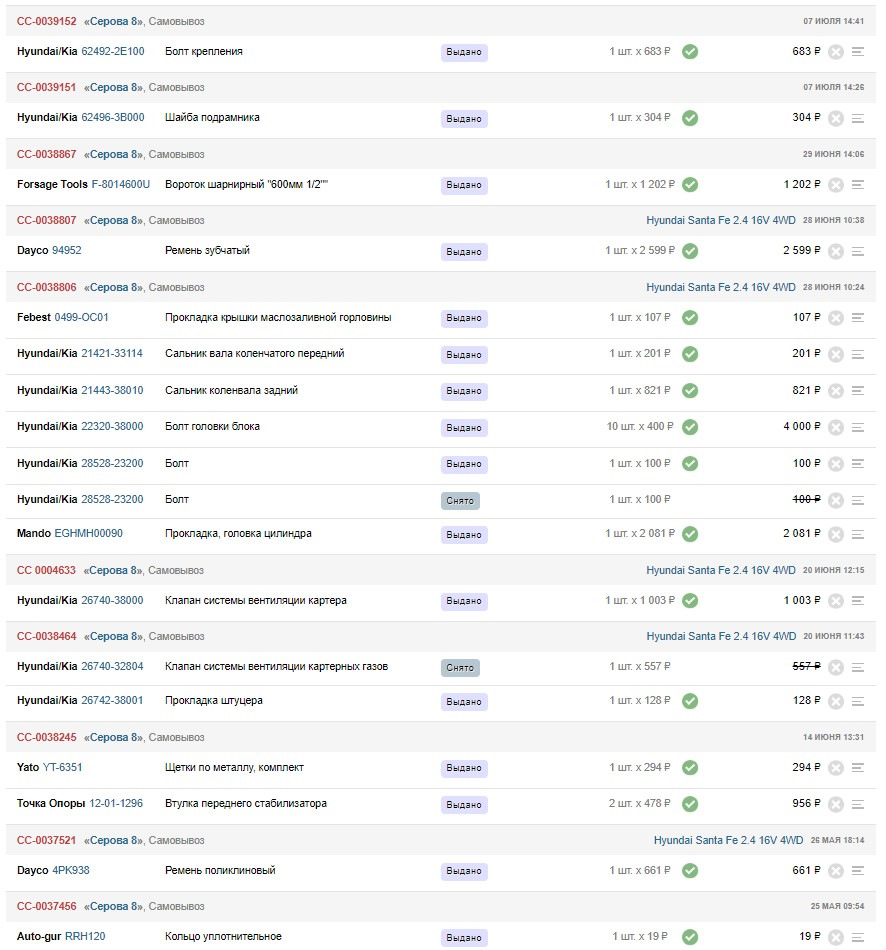Click green checkmark on Dayco 4PK938 row
886x950 pixels.
pos(690,871)
